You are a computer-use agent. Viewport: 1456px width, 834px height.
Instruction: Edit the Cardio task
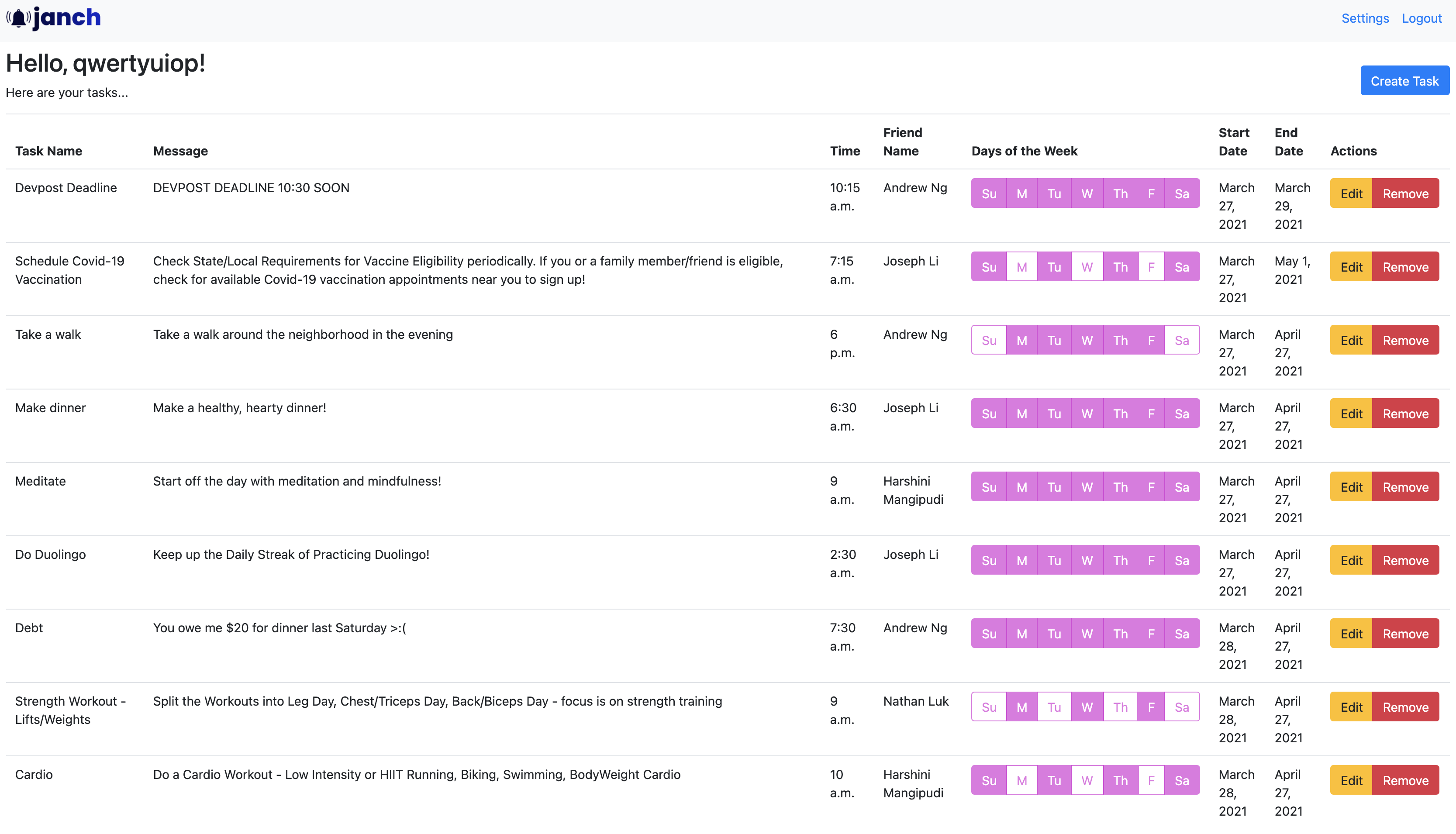[x=1351, y=780]
